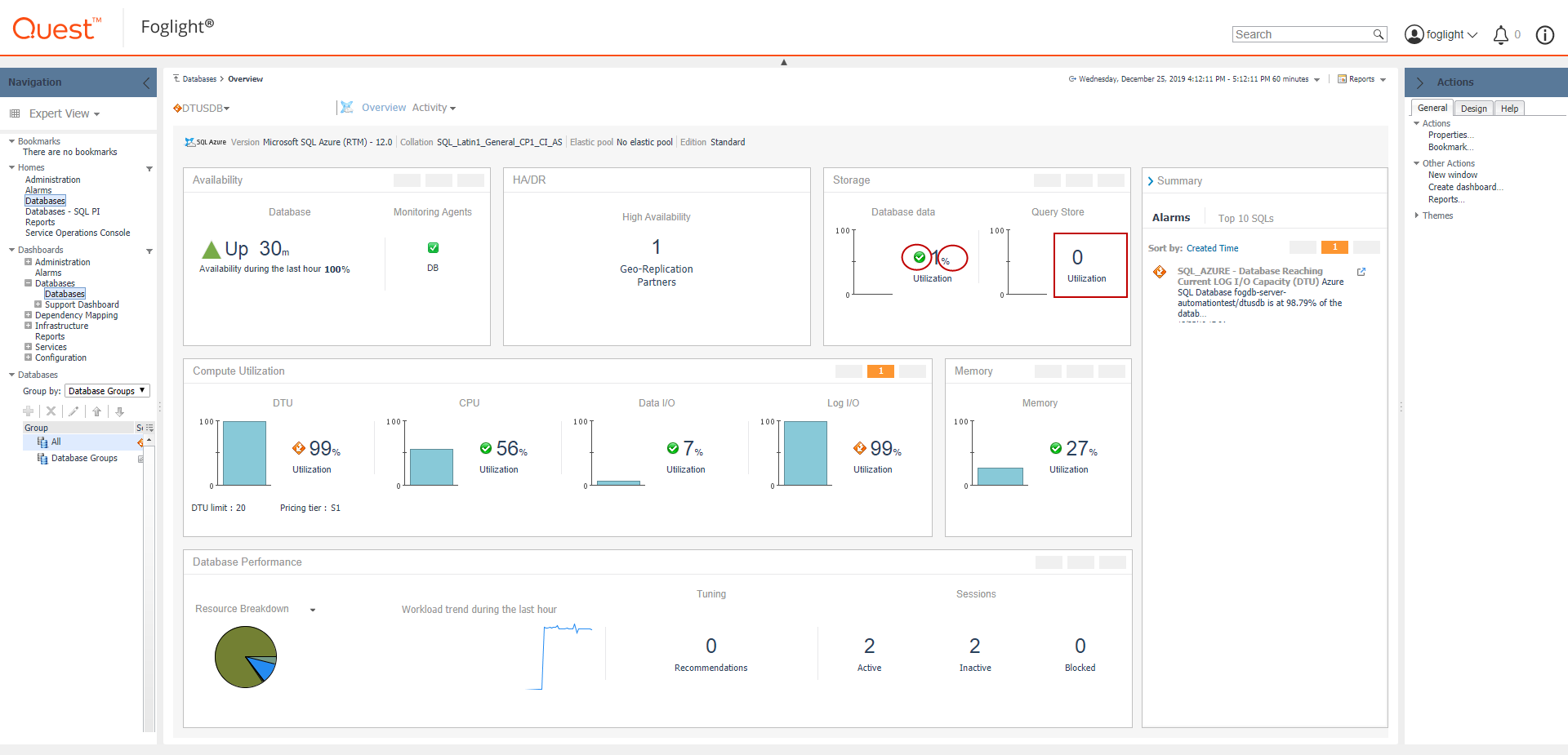
Task: Click the delete group X icon
Action: (x=51, y=411)
